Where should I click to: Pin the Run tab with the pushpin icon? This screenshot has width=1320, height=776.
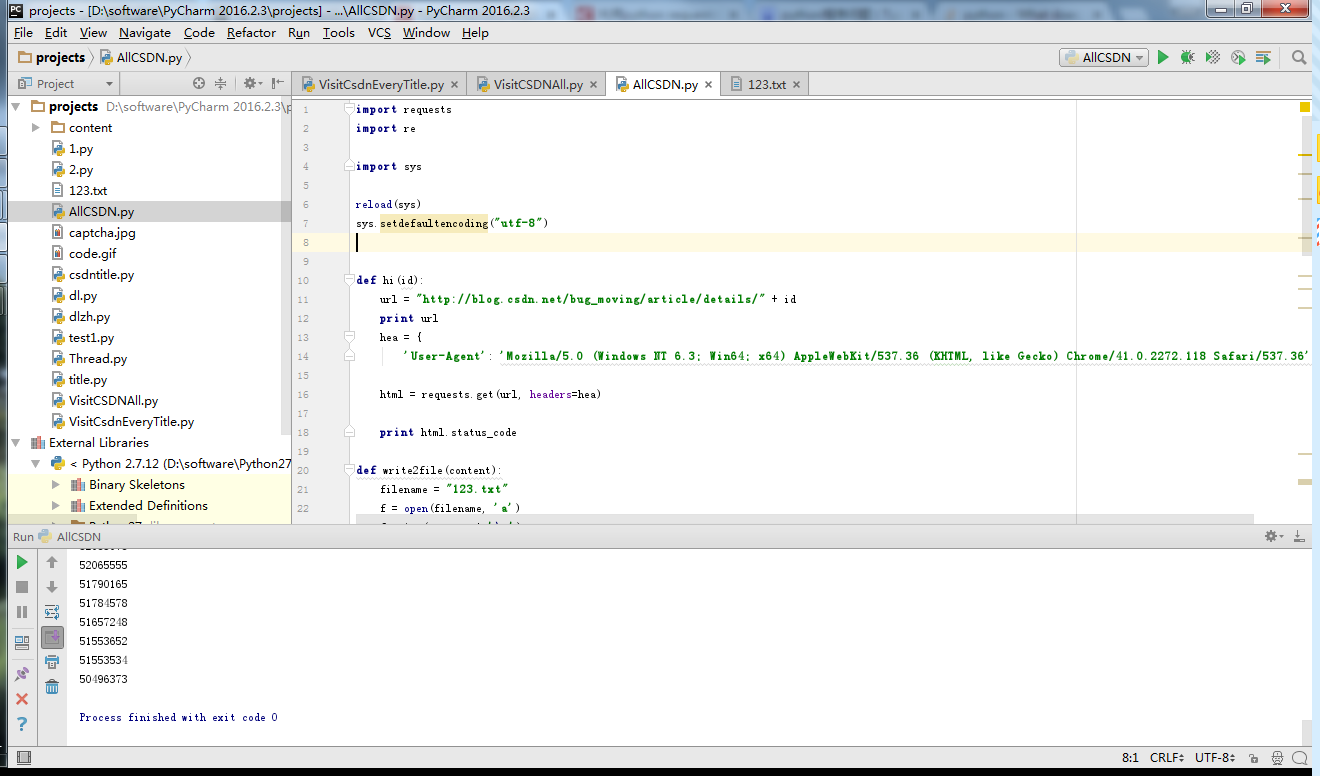[x=22, y=675]
